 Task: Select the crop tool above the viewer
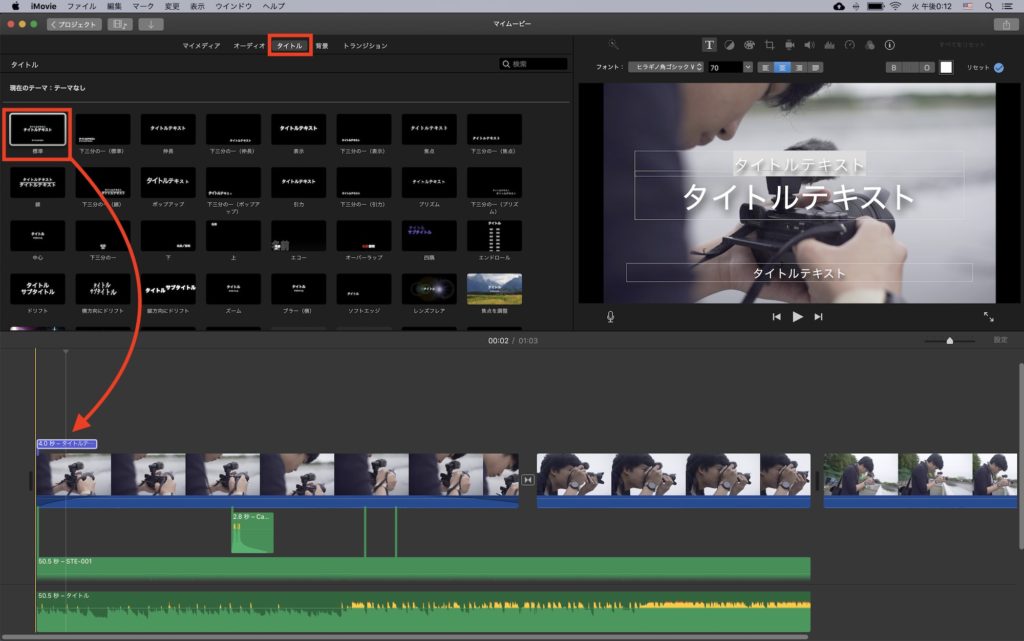click(769, 45)
